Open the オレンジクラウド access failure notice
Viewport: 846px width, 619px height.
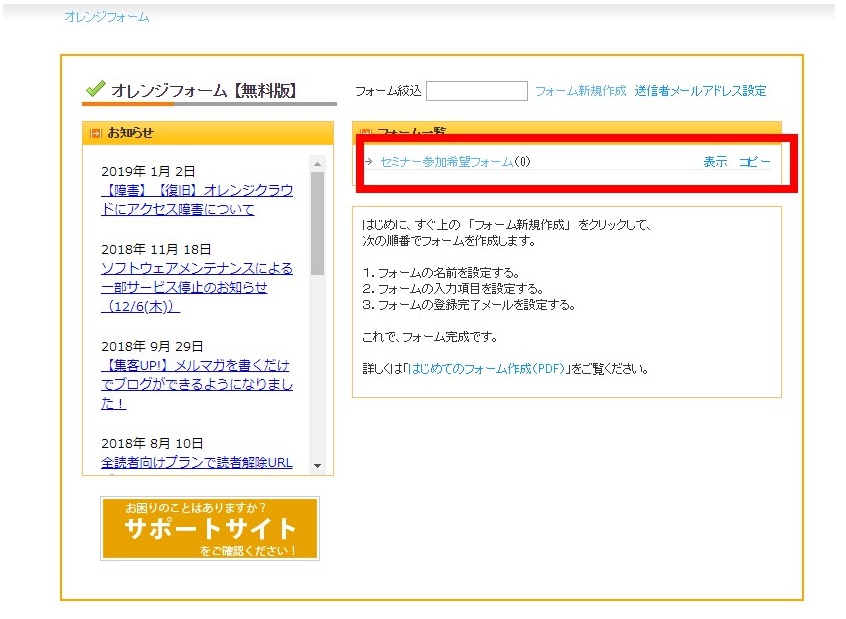tap(197, 200)
